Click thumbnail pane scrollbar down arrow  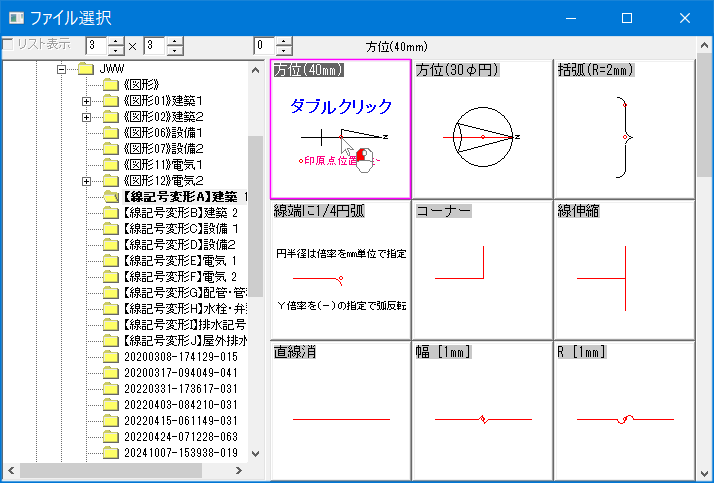pos(704,473)
